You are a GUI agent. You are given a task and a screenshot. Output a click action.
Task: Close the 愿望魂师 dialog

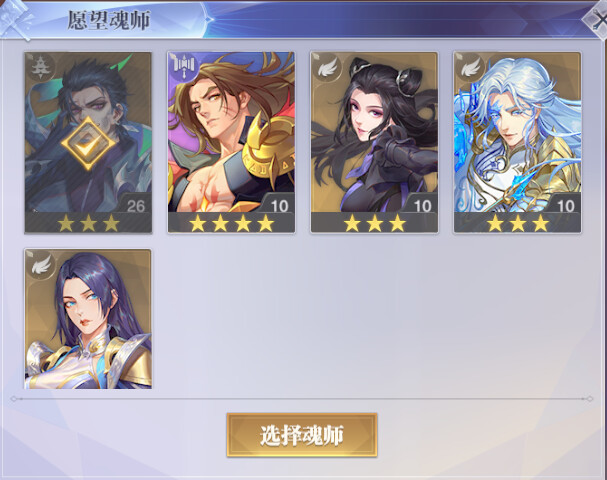coord(598,19)
